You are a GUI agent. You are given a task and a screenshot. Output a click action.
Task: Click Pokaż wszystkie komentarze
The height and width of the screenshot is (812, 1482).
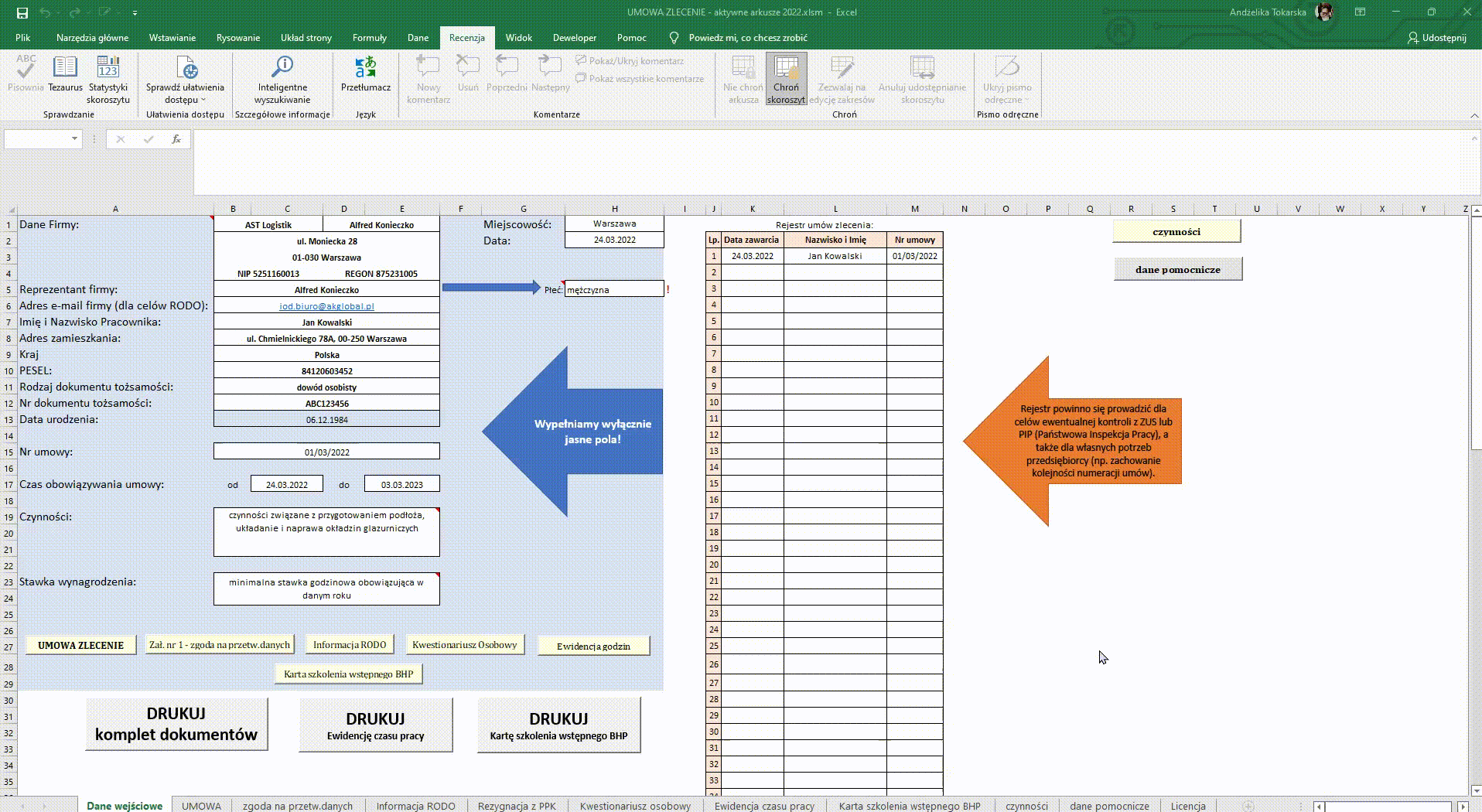pyautogui.click(x=640, y=78)
